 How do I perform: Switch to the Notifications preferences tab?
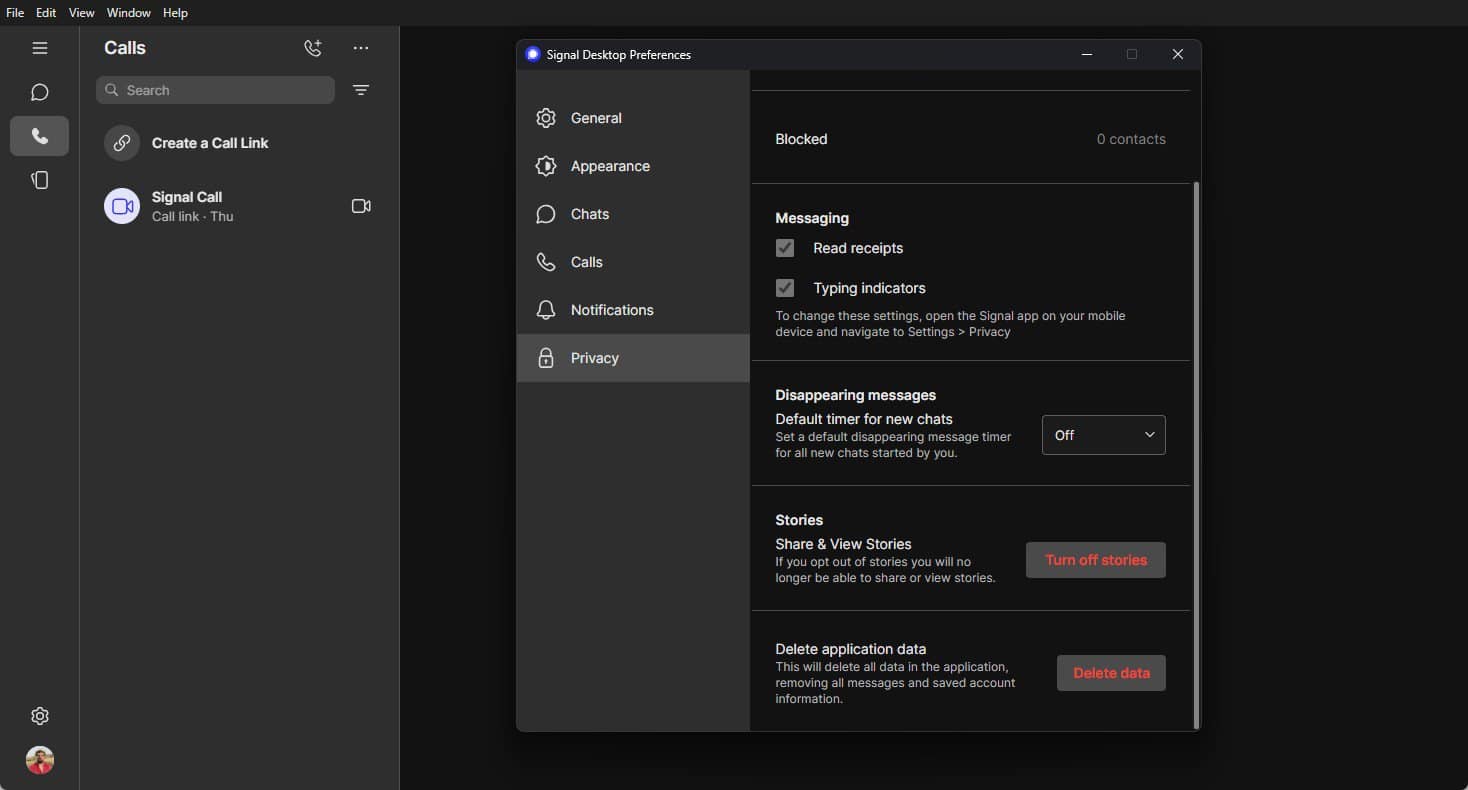click(633, 310)
